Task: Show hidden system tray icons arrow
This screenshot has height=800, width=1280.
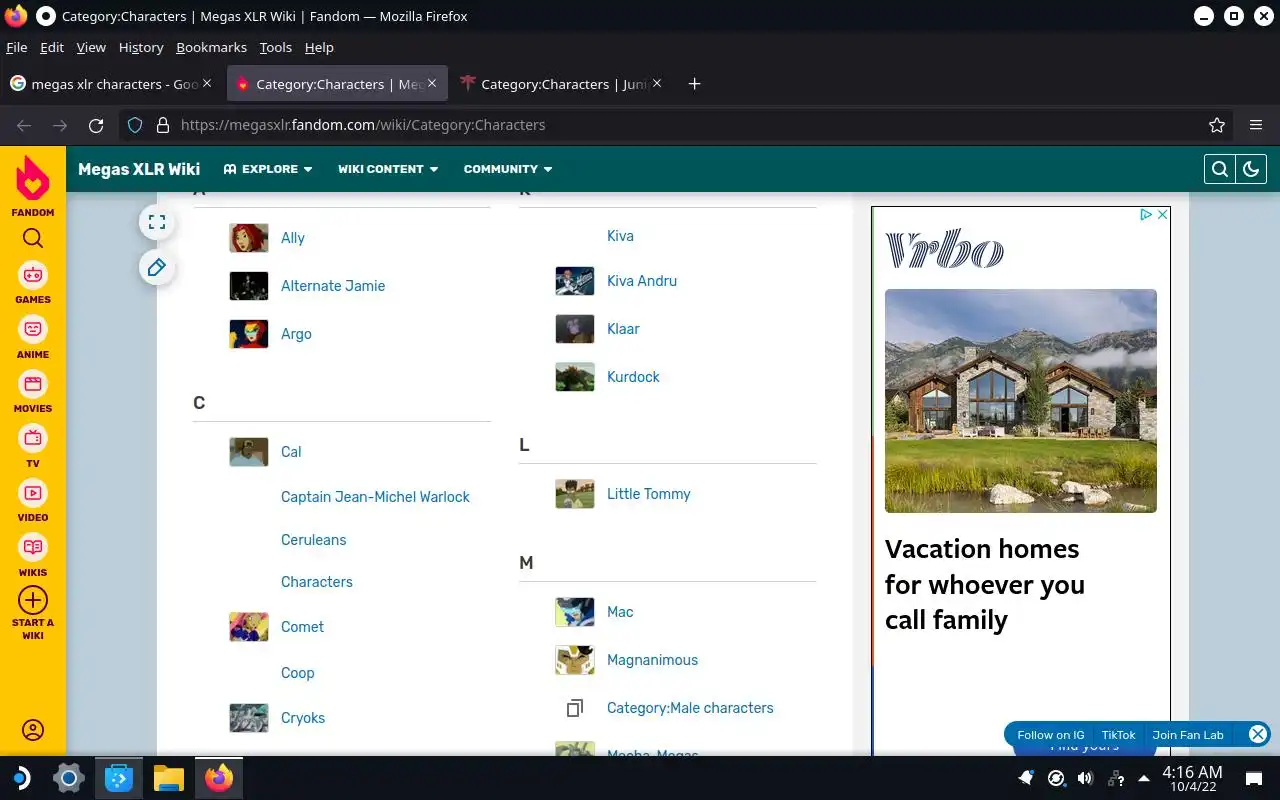Action: [x=1143, y=778]
